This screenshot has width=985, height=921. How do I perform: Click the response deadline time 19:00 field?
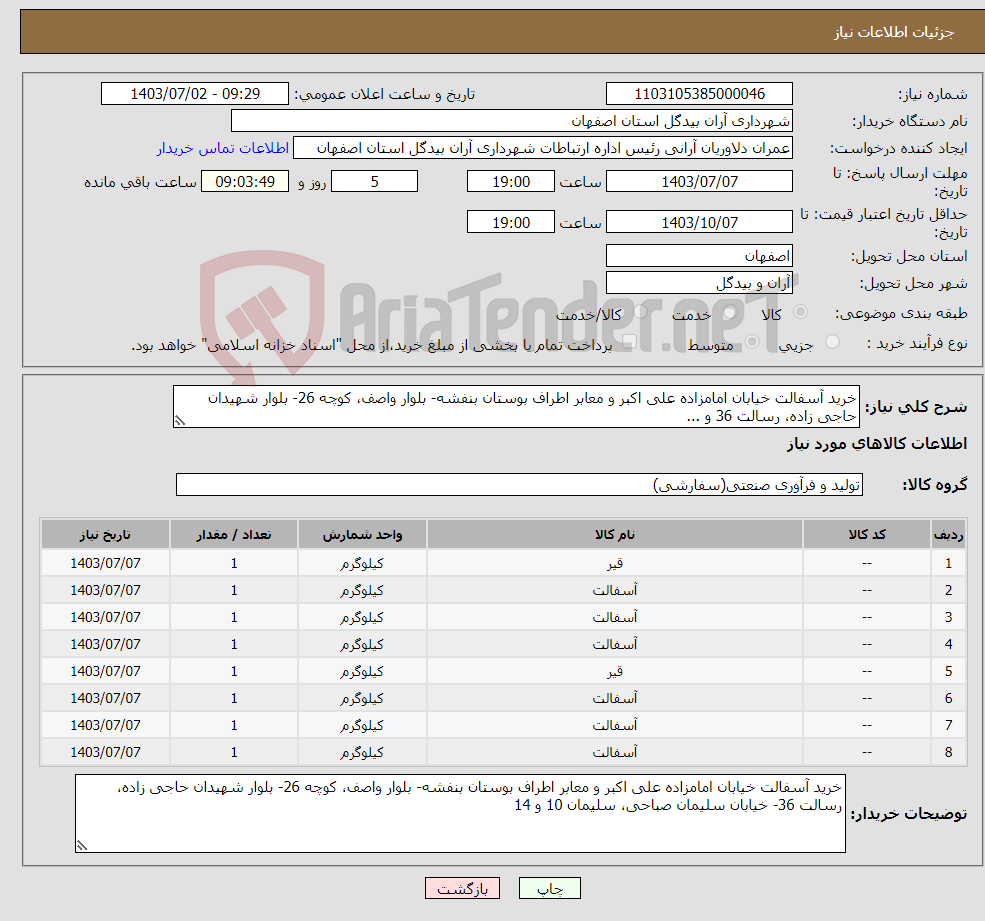pyautogui.click(x=511, y=182)
